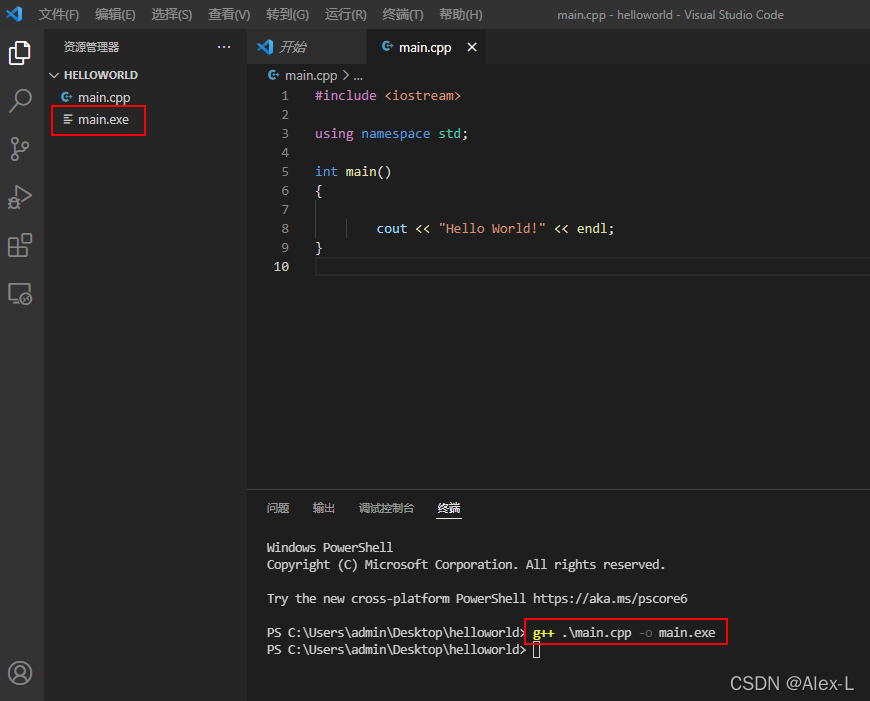Click the Remote Explorer icon in sidebar

coord(20,293)
